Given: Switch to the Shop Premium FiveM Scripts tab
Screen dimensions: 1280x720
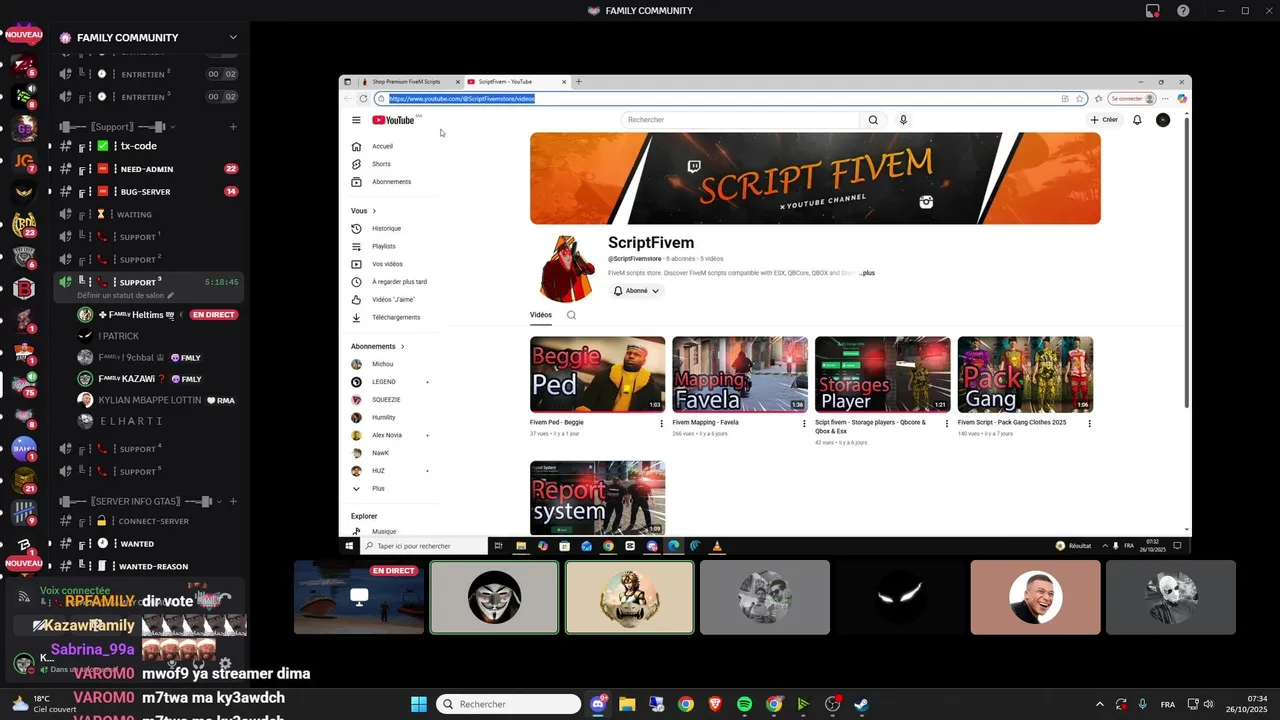Looking at the screenshot, I should (410, 82).
